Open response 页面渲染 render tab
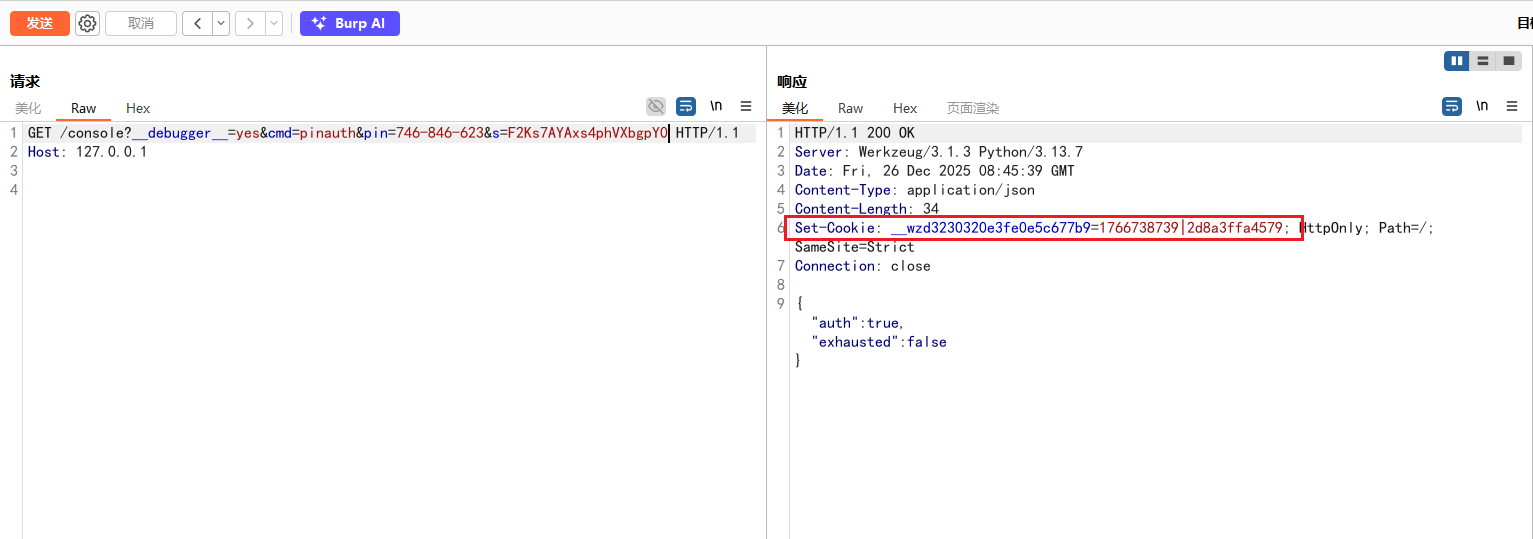The width and height of the screenshot is (1533, 539). 972,108
